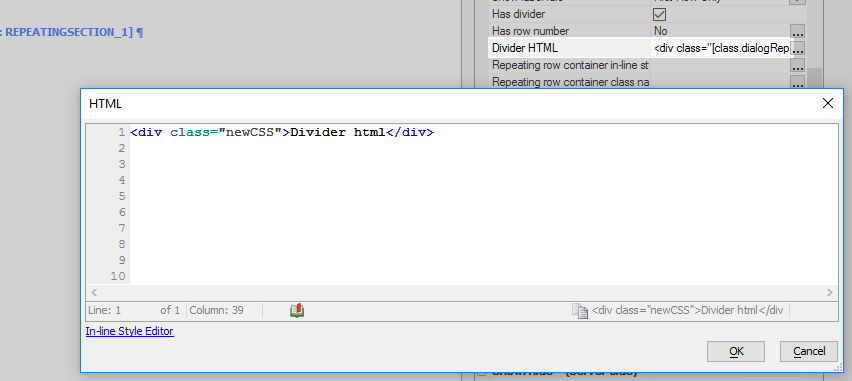Click the Has divider property label
Screen dimensions: 852x381
click(x=518, y=14)
